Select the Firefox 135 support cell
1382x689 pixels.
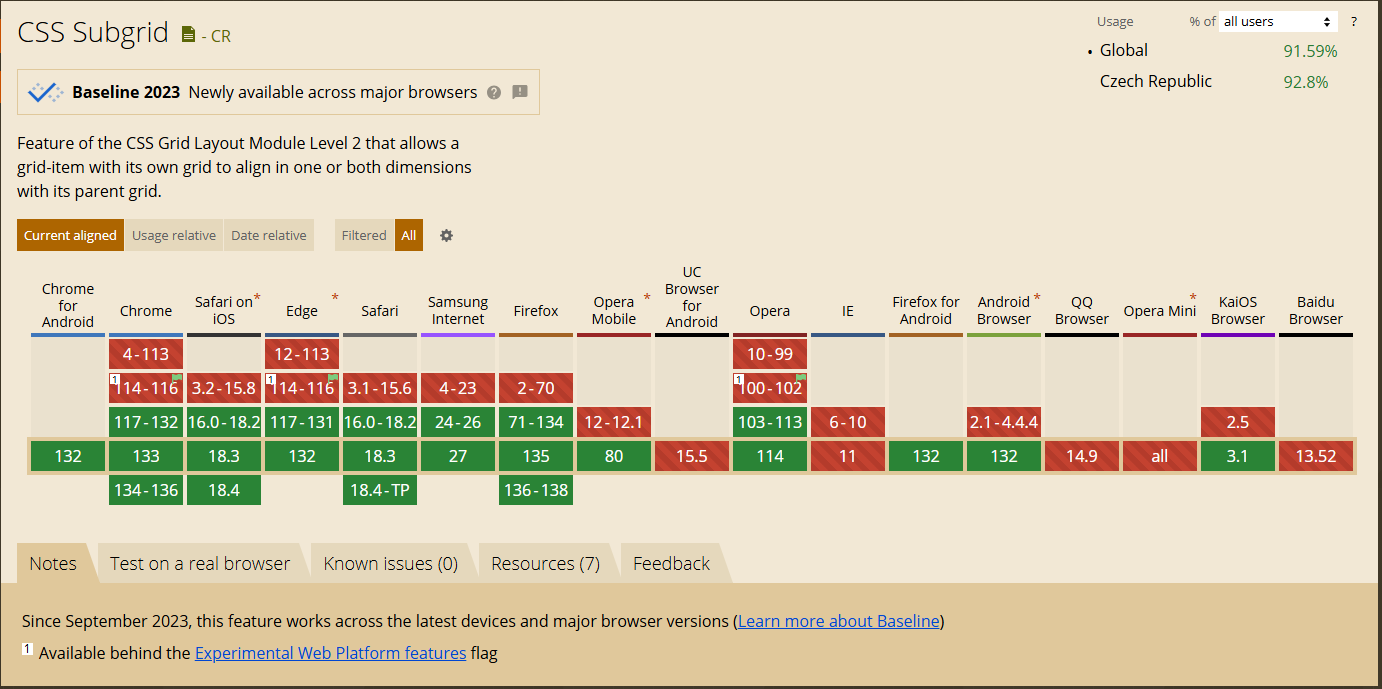(x=536, y=455)
